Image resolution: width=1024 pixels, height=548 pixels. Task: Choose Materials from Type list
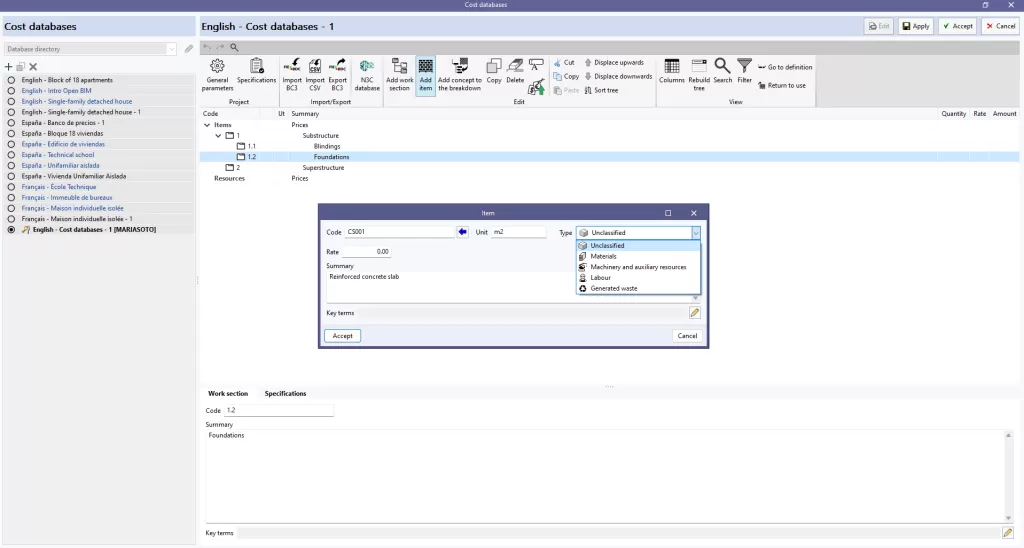click(x=638, y=256)
